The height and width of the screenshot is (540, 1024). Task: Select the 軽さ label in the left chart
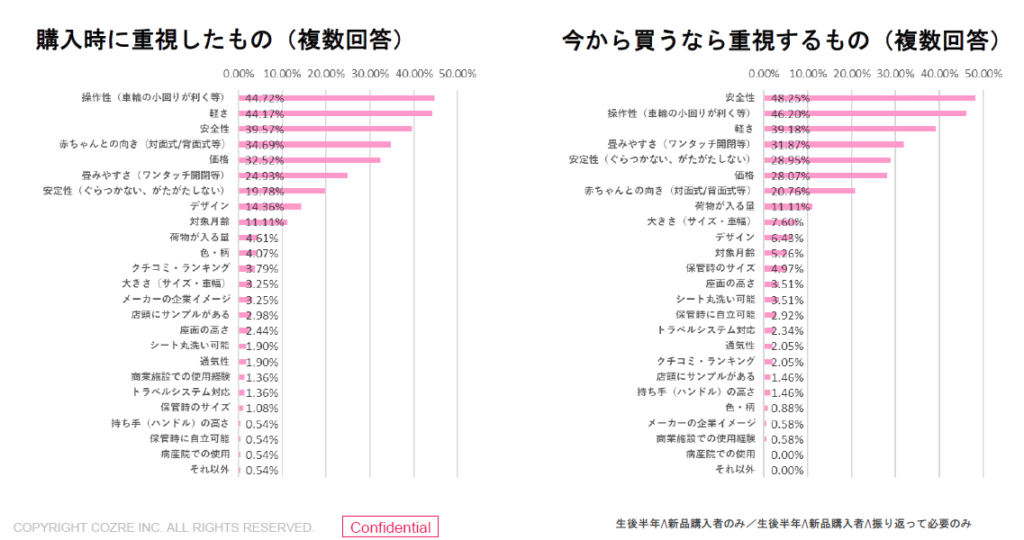tap(218, 114)
